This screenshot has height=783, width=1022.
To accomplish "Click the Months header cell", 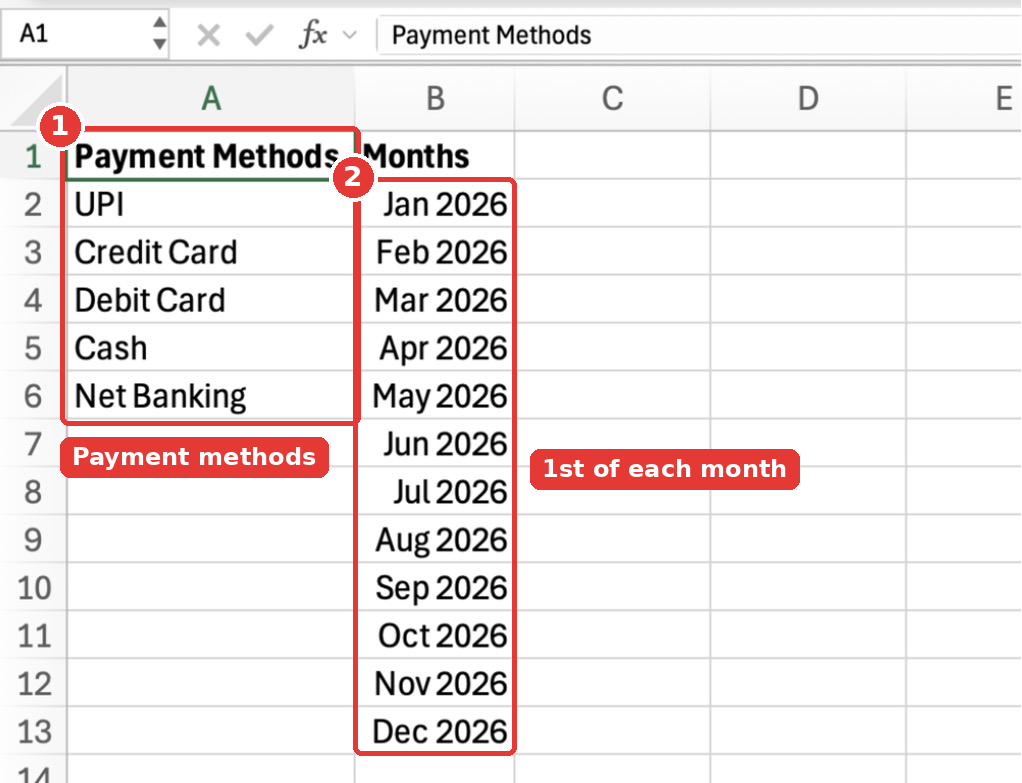I will click(435, 156).
